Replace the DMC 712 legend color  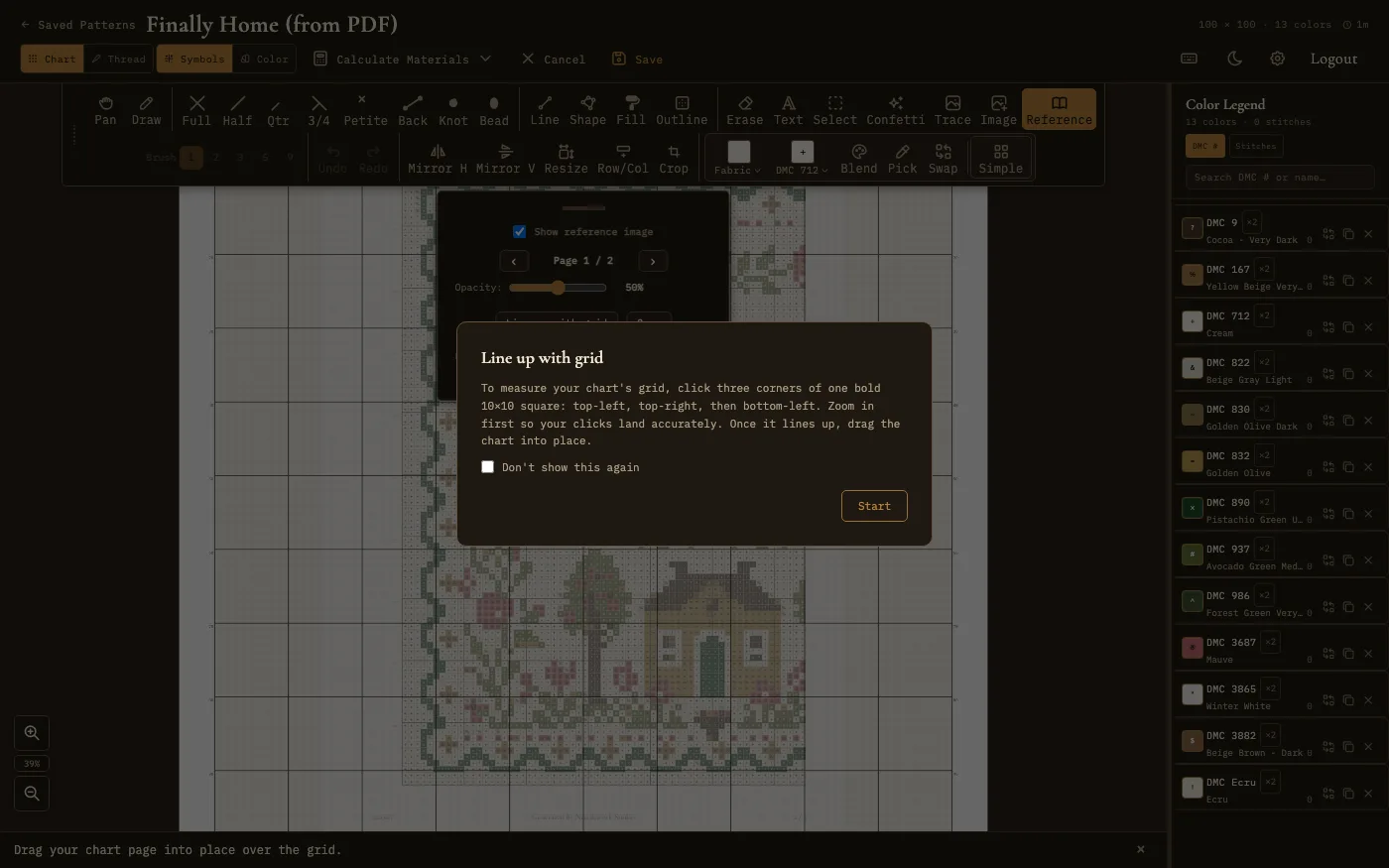1328,327
